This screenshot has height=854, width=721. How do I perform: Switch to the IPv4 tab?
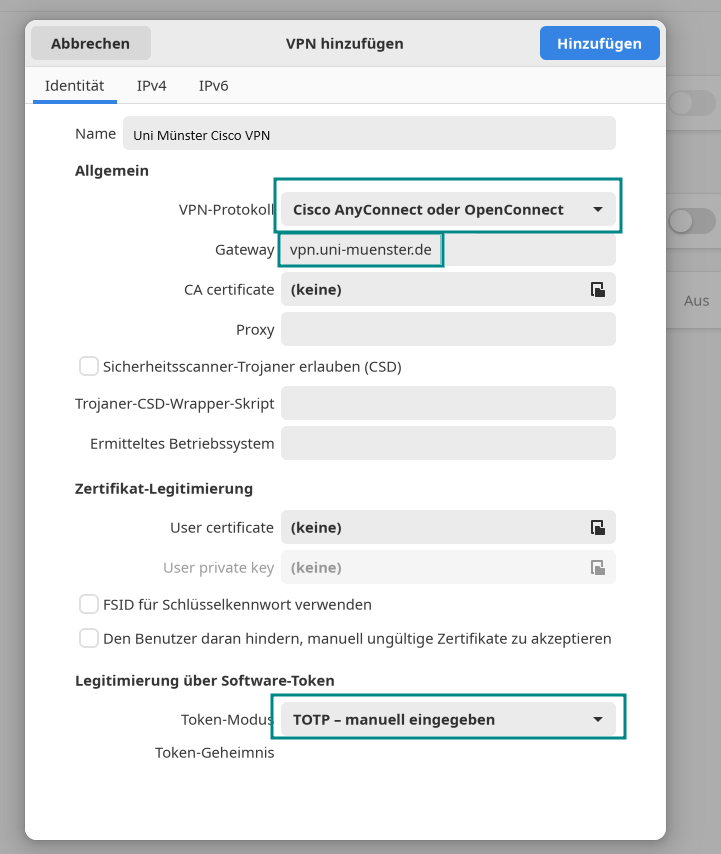[x=151, y=86]
